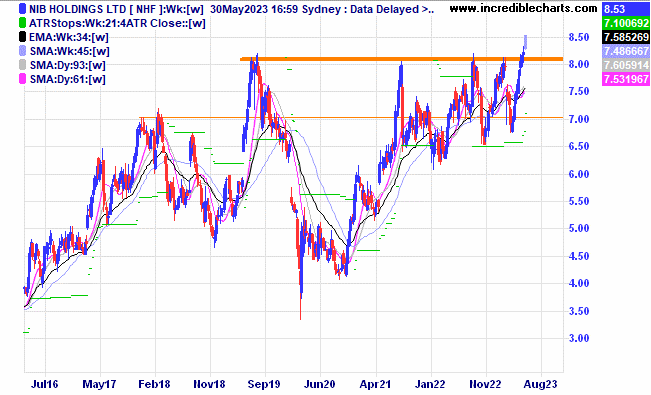Select the SMA:Dy:93 legend label
651x395 pixels.
[67, 66]
